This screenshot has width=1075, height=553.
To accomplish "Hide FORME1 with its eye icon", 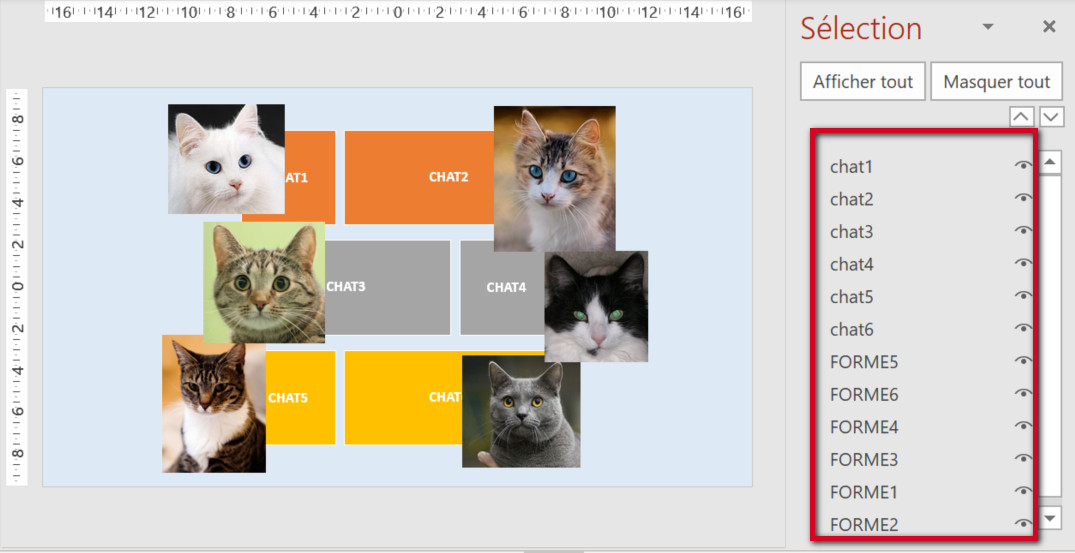I will (x=1022, y=491).
